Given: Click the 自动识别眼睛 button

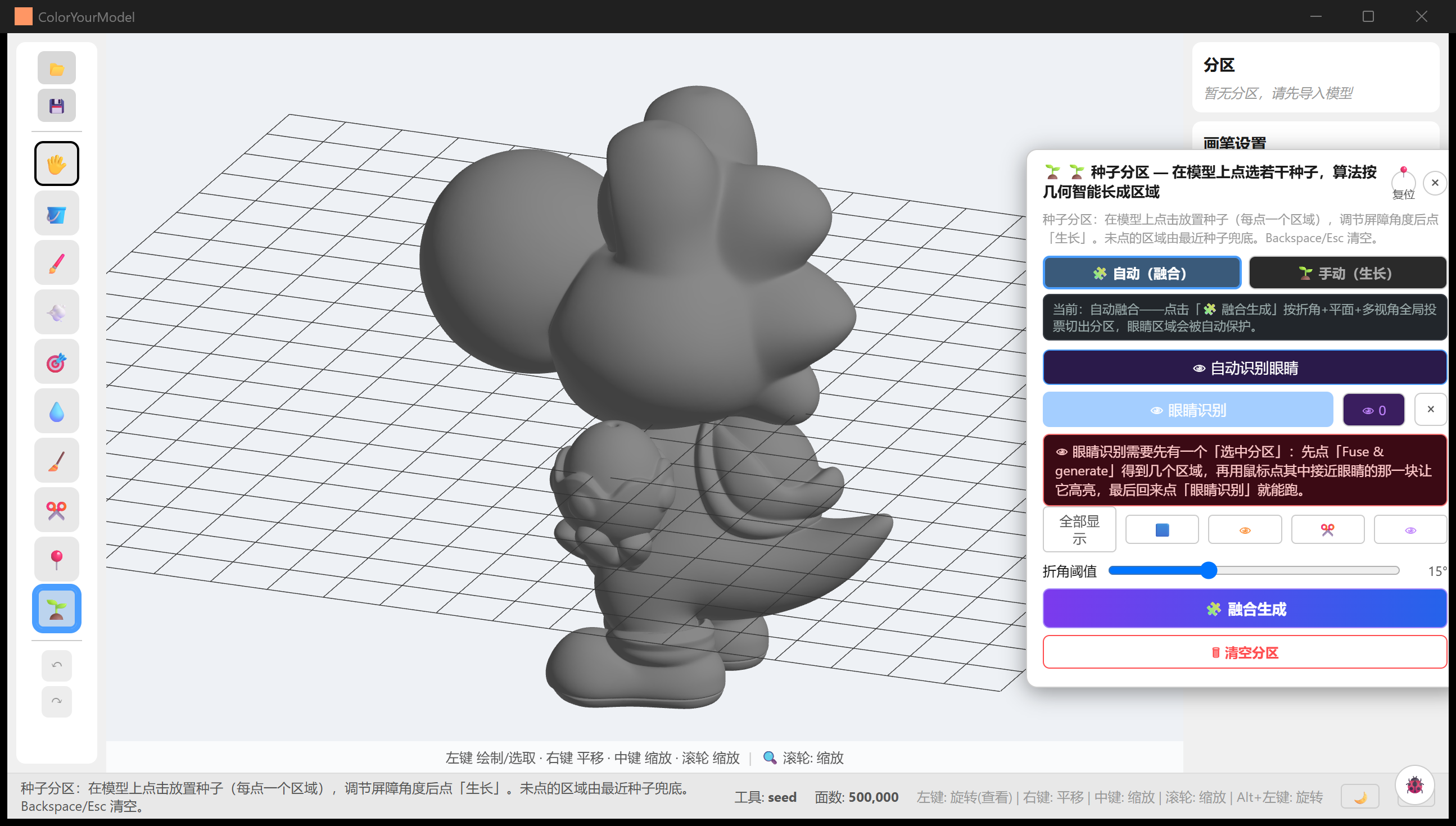Looking at the screenshot, I should 1245,367.
